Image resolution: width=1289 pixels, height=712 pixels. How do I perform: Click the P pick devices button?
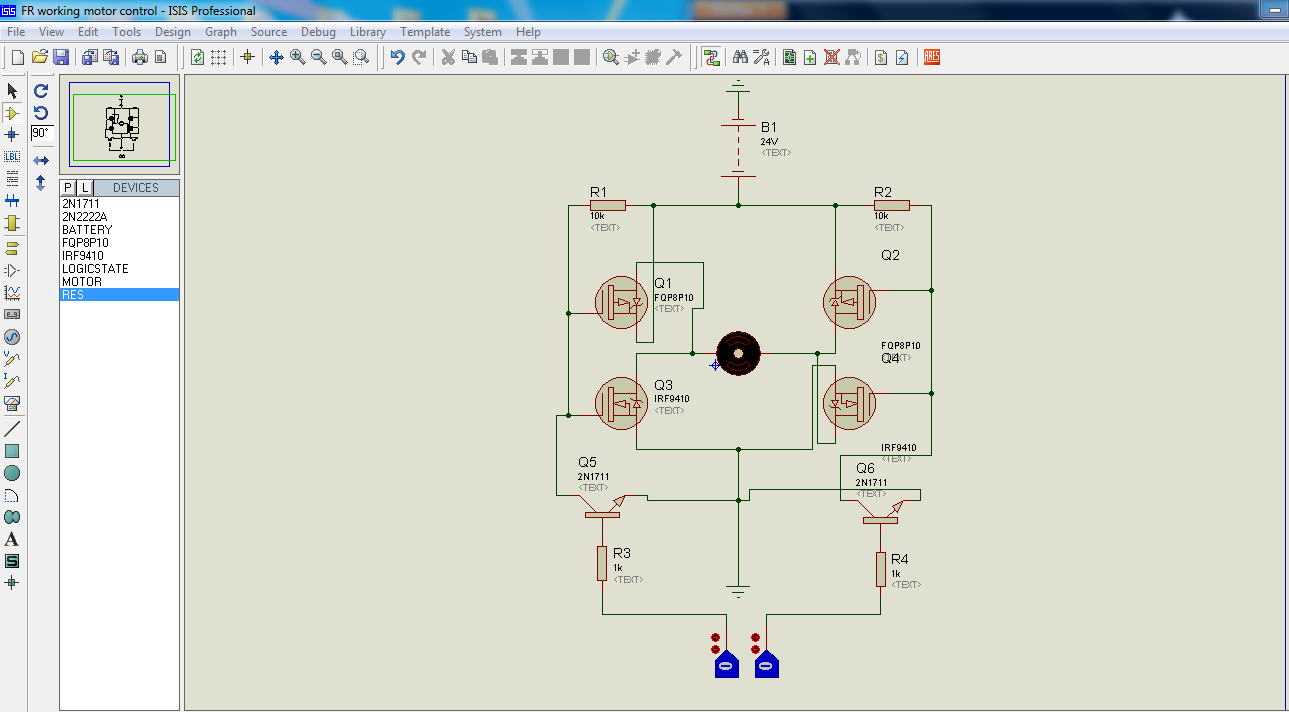[x=68, y=188]
